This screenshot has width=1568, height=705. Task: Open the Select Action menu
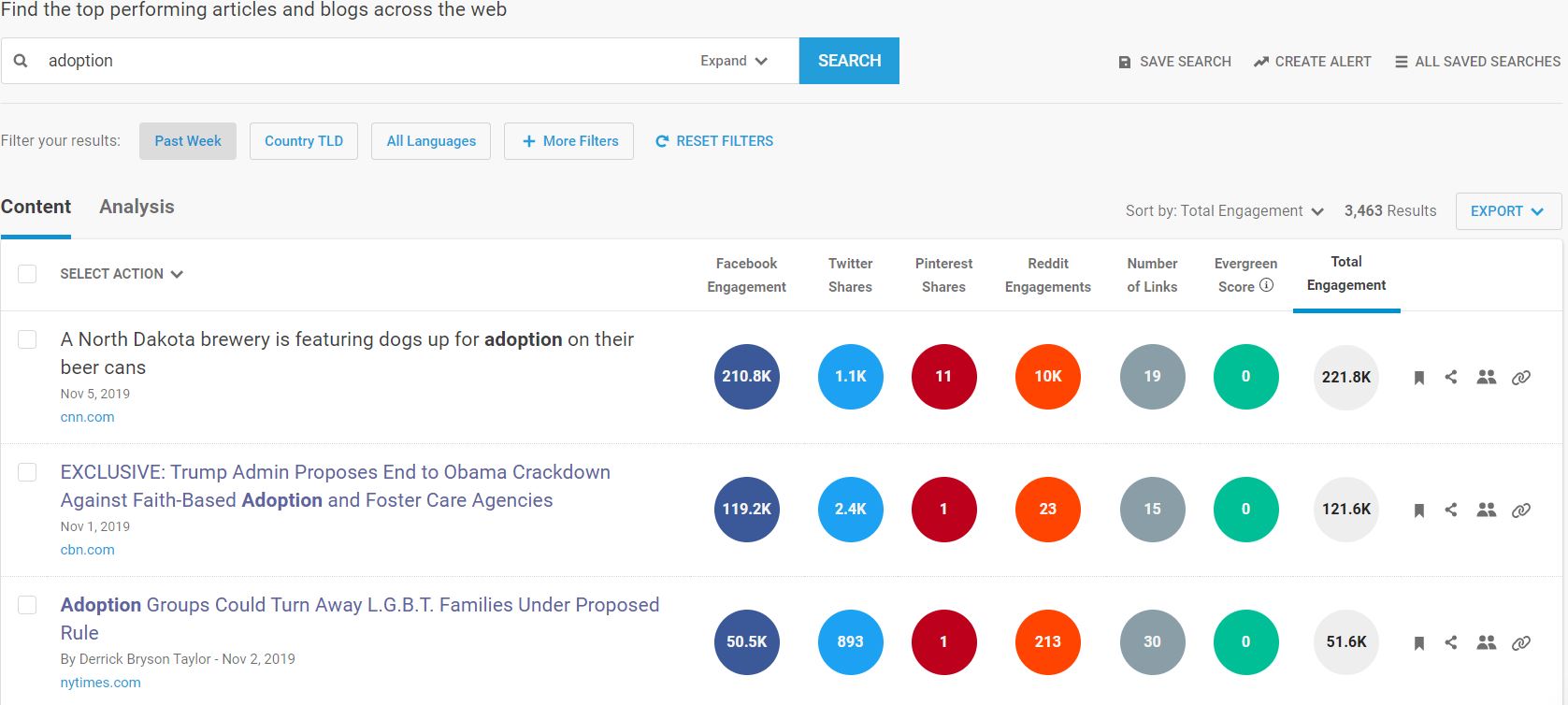click(x=121, y=273)
